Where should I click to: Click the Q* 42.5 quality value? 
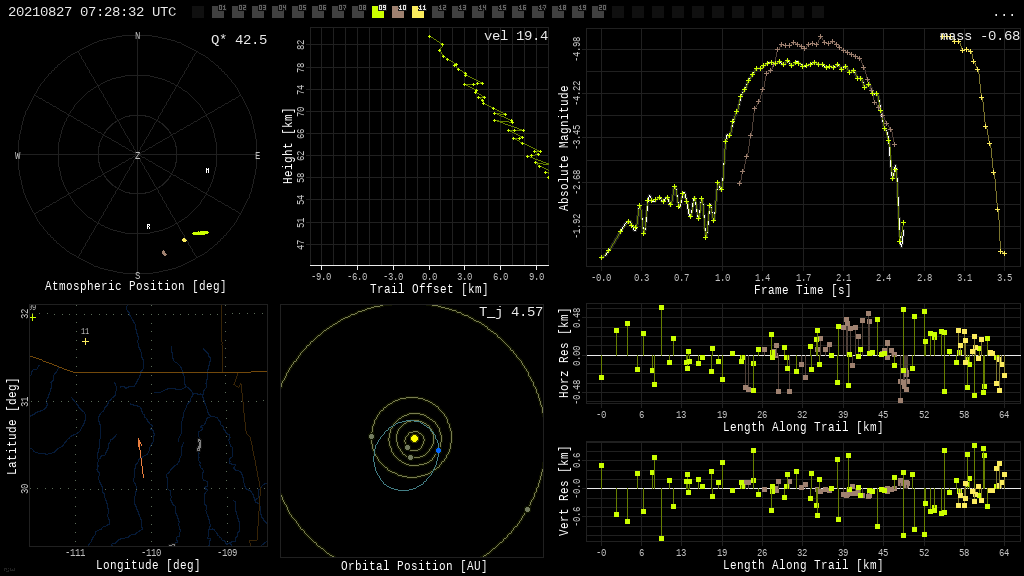pos(238,40)
